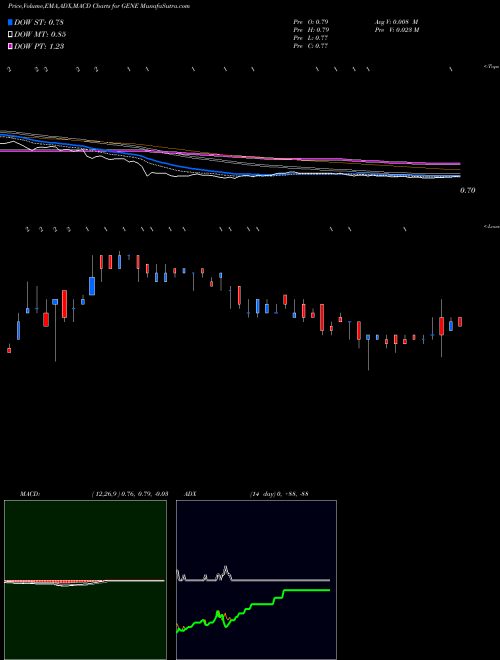Click the blue DOW ST legend swatch
Screen dimensions: 500x660
pyautogui.click(x=10, y=22)
